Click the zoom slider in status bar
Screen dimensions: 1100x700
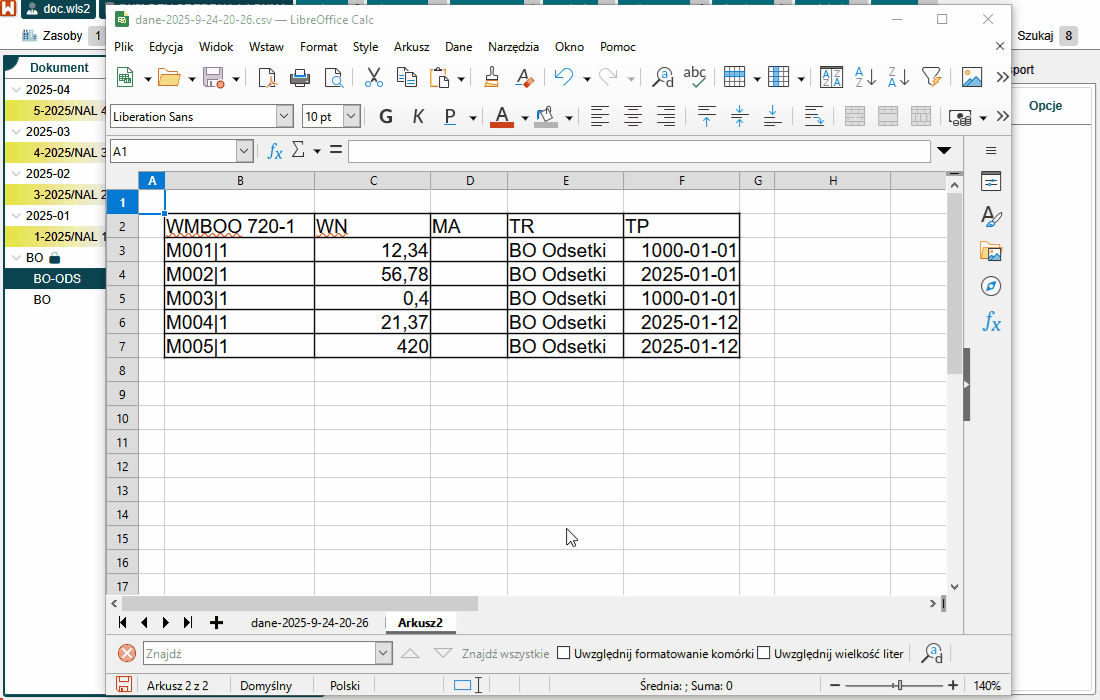tap(900, 686)
